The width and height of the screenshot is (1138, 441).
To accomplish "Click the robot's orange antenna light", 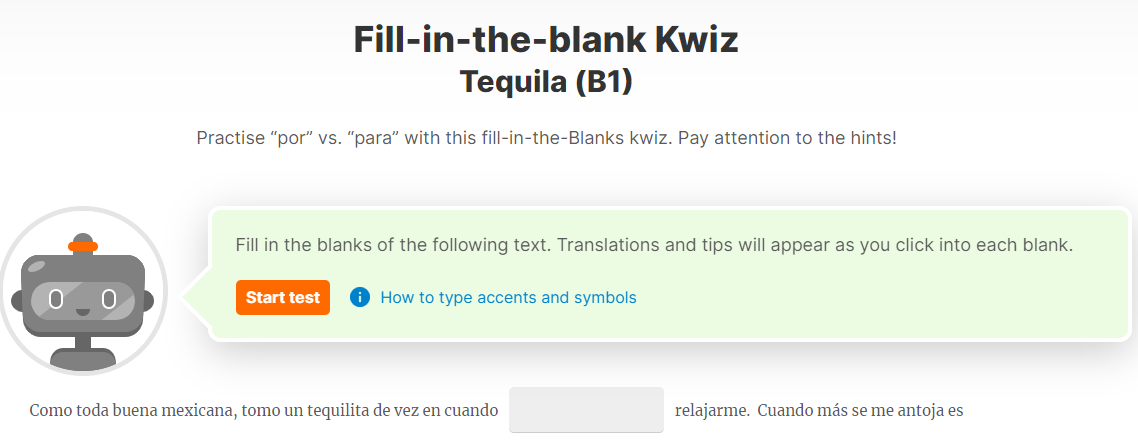I will (83, 247).
